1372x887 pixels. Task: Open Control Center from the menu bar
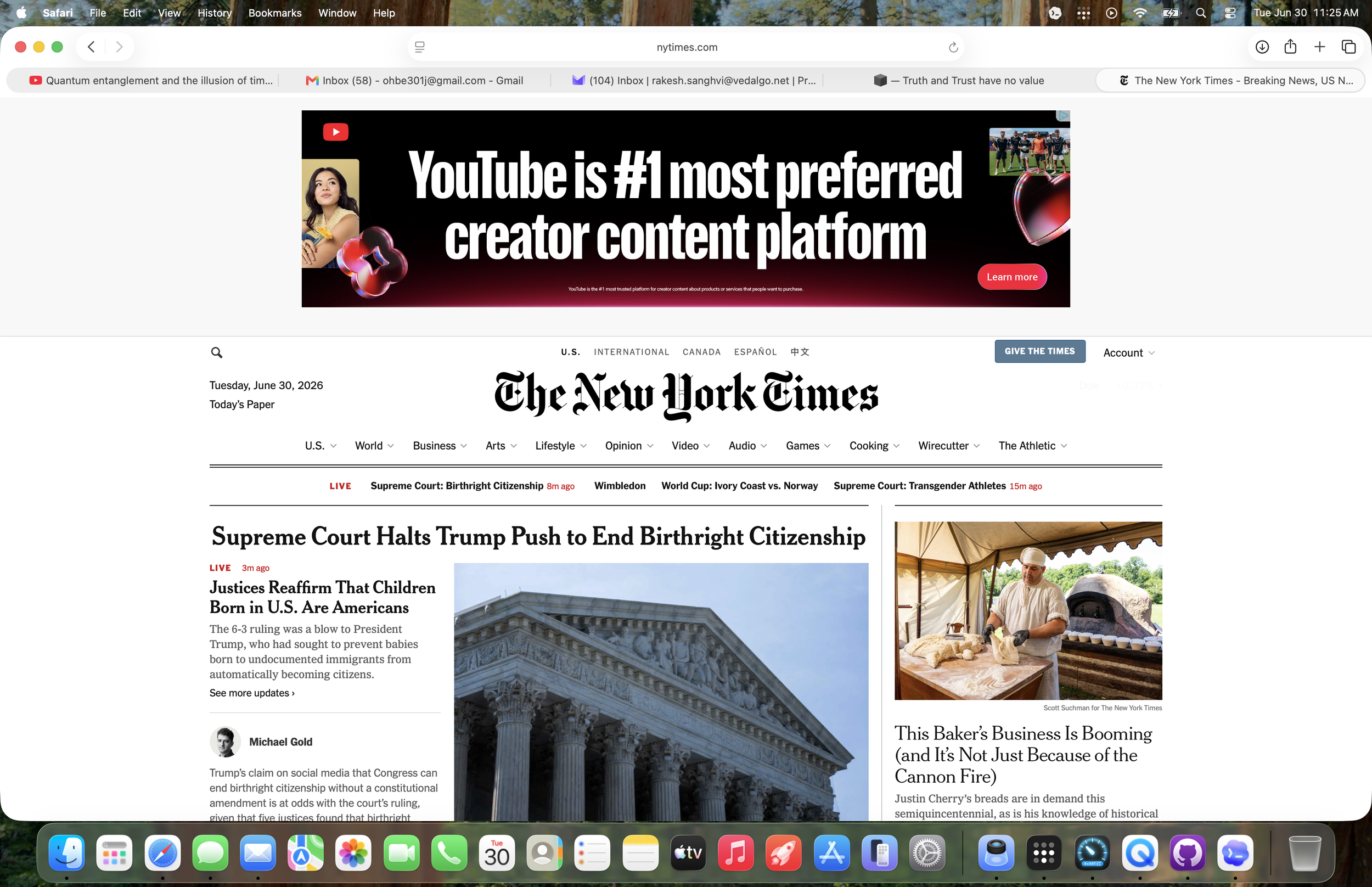coord(1230,13)
